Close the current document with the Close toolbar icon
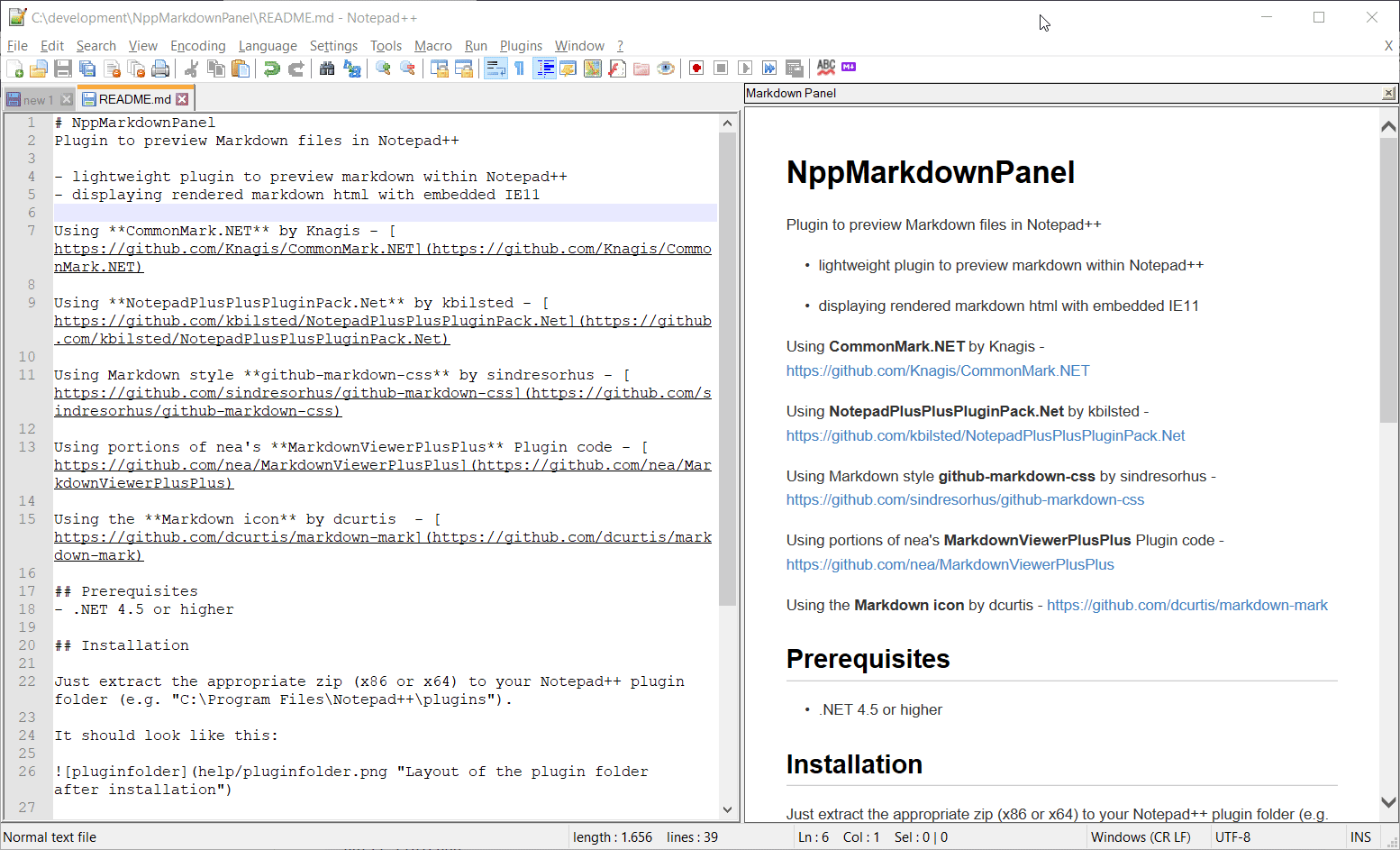 coord(112,69)
